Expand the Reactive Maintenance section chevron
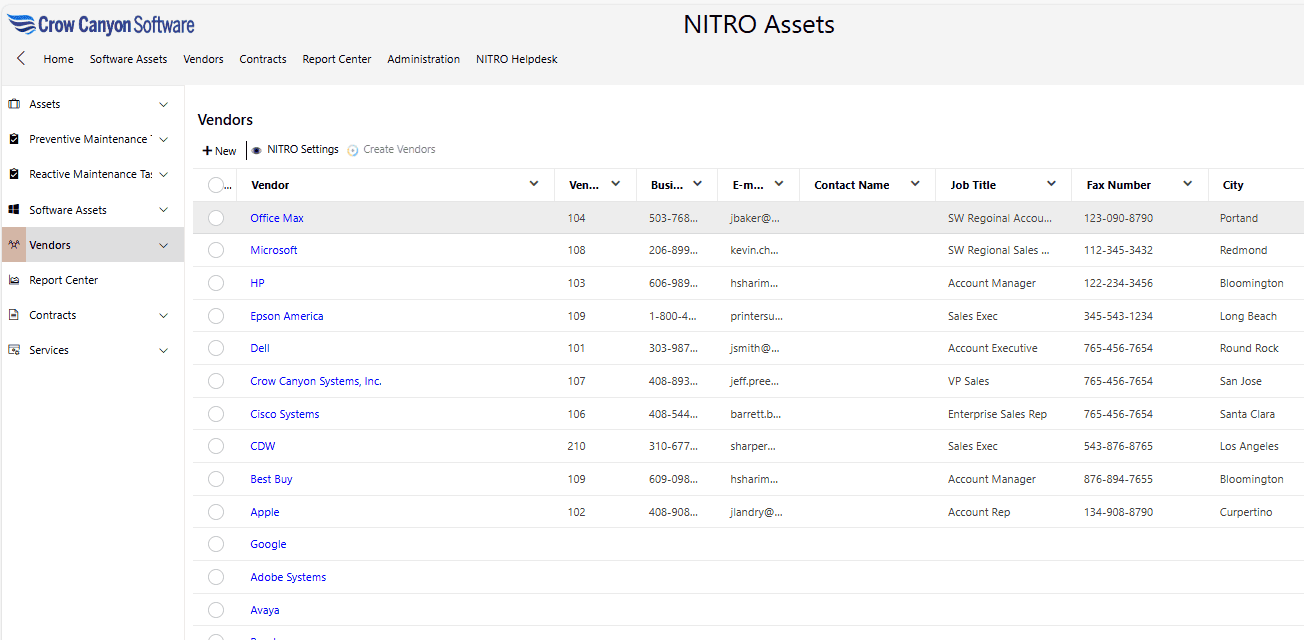1304x640 pixels. tap(164, 174)
